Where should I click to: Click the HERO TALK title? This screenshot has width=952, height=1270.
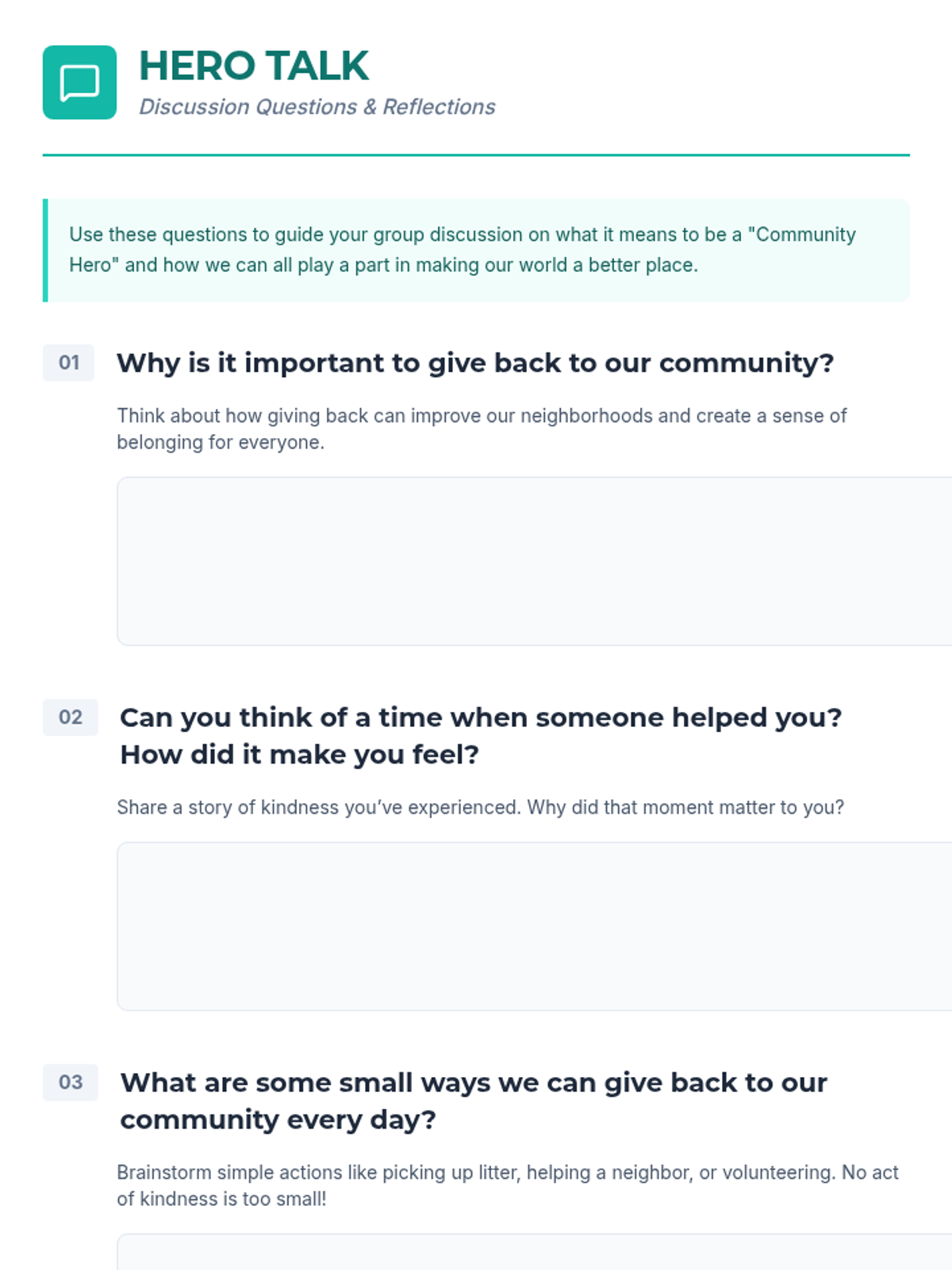coord(254,66)
